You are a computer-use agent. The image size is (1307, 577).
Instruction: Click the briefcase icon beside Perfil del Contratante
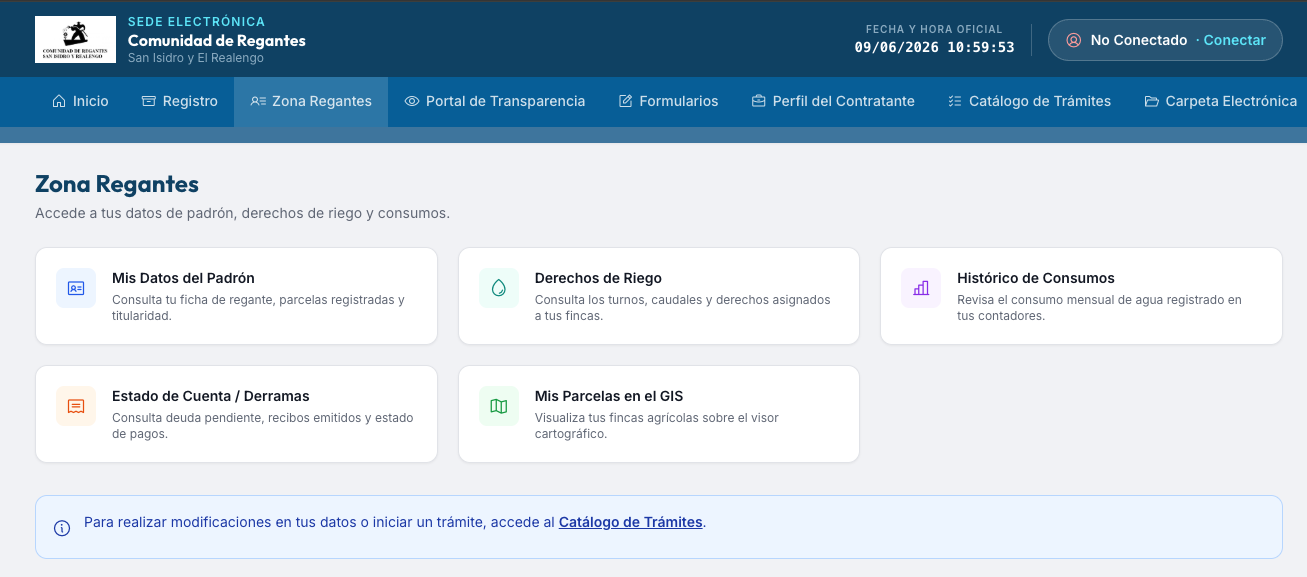[759, 101]
